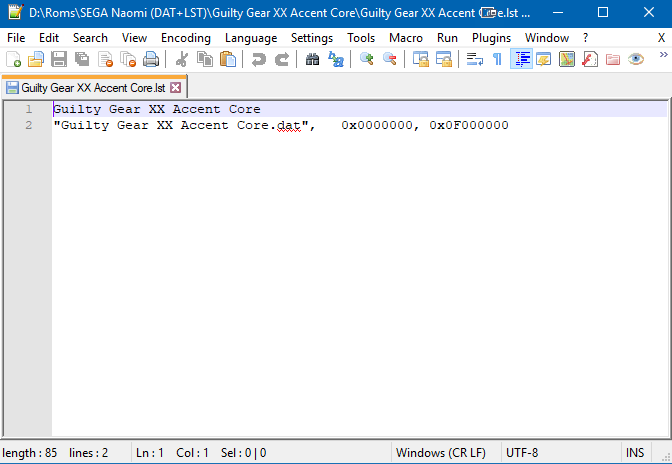Close tab with red X button
The height and width of the screenshot is (464, 672).
pyautogui.click(x=175, y=87)
